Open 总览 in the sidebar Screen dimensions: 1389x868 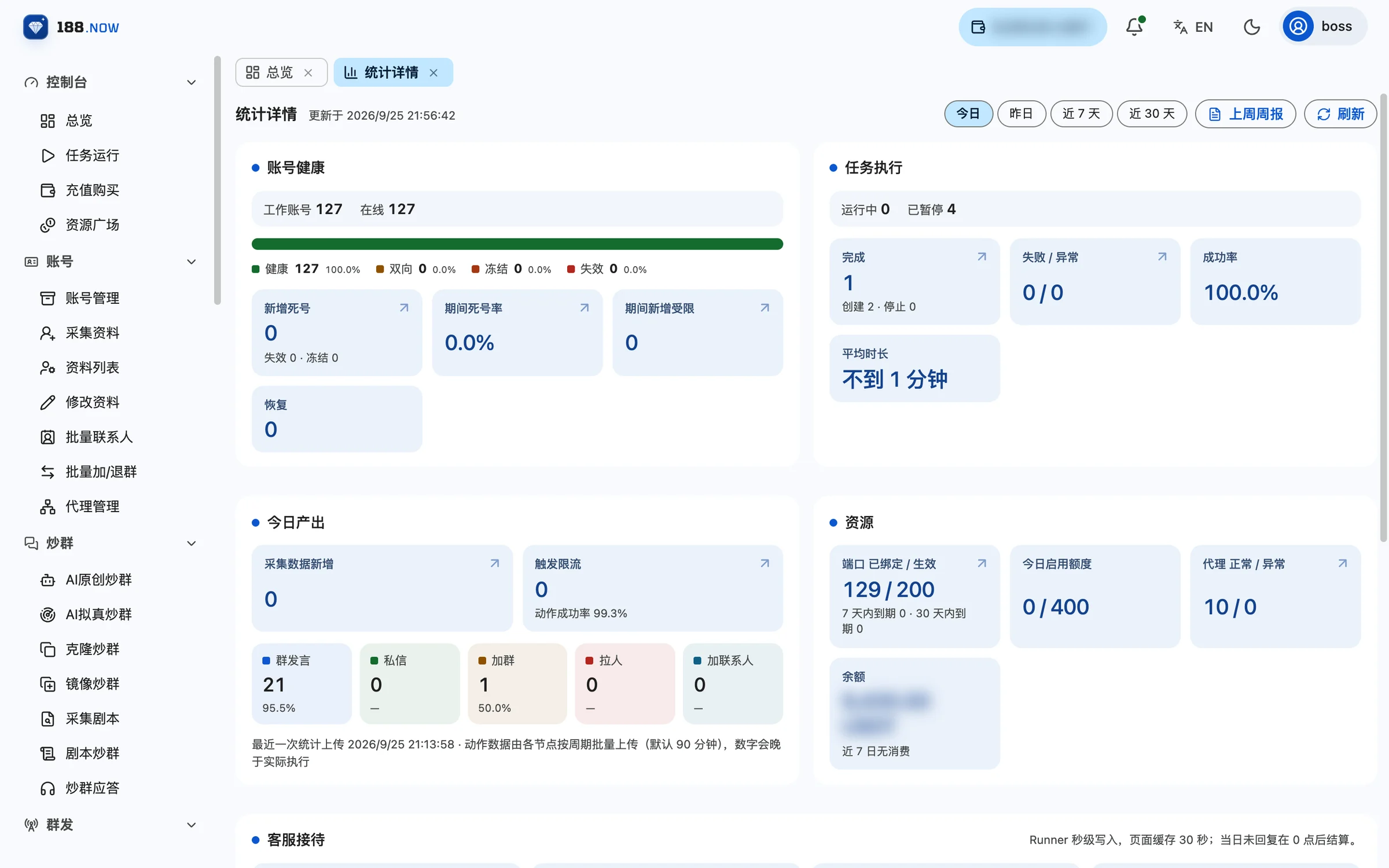[x=79, y=120]
